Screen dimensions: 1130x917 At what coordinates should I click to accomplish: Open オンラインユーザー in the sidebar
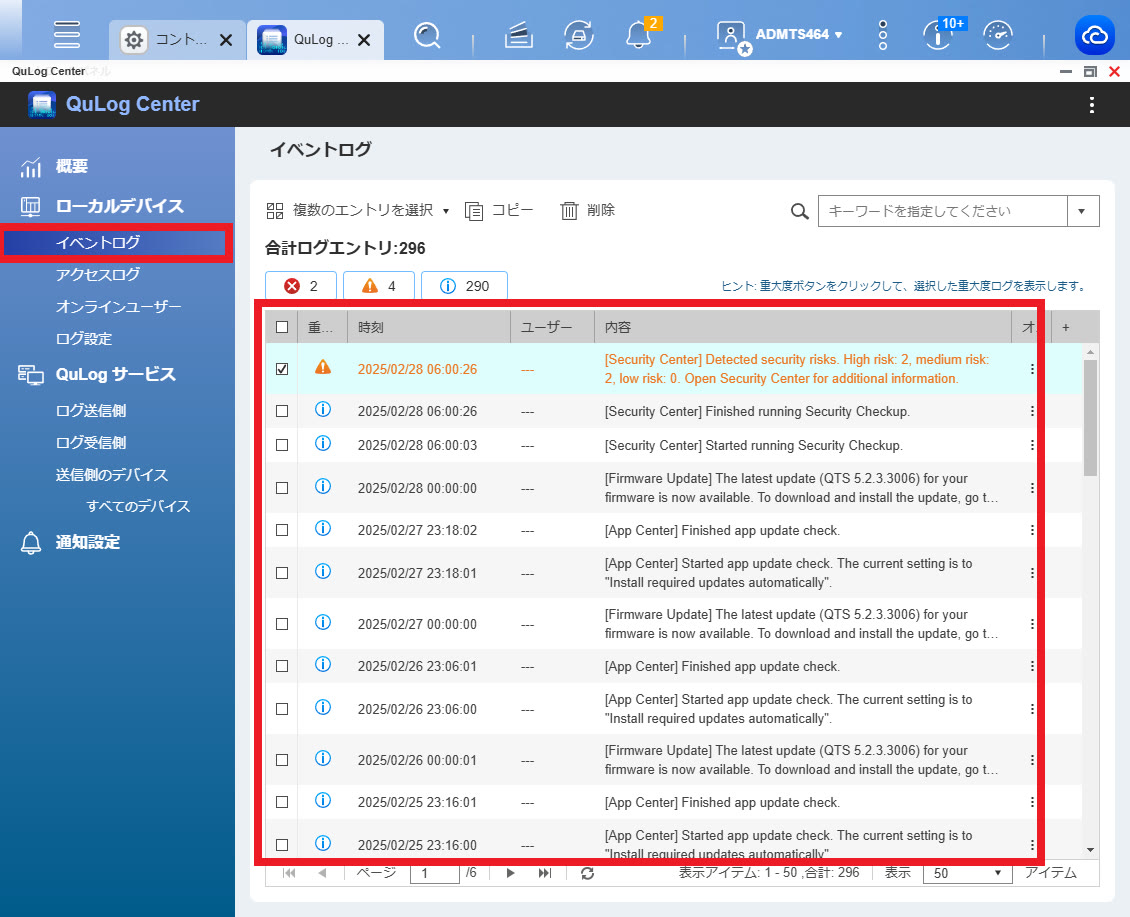pos(118,307)
